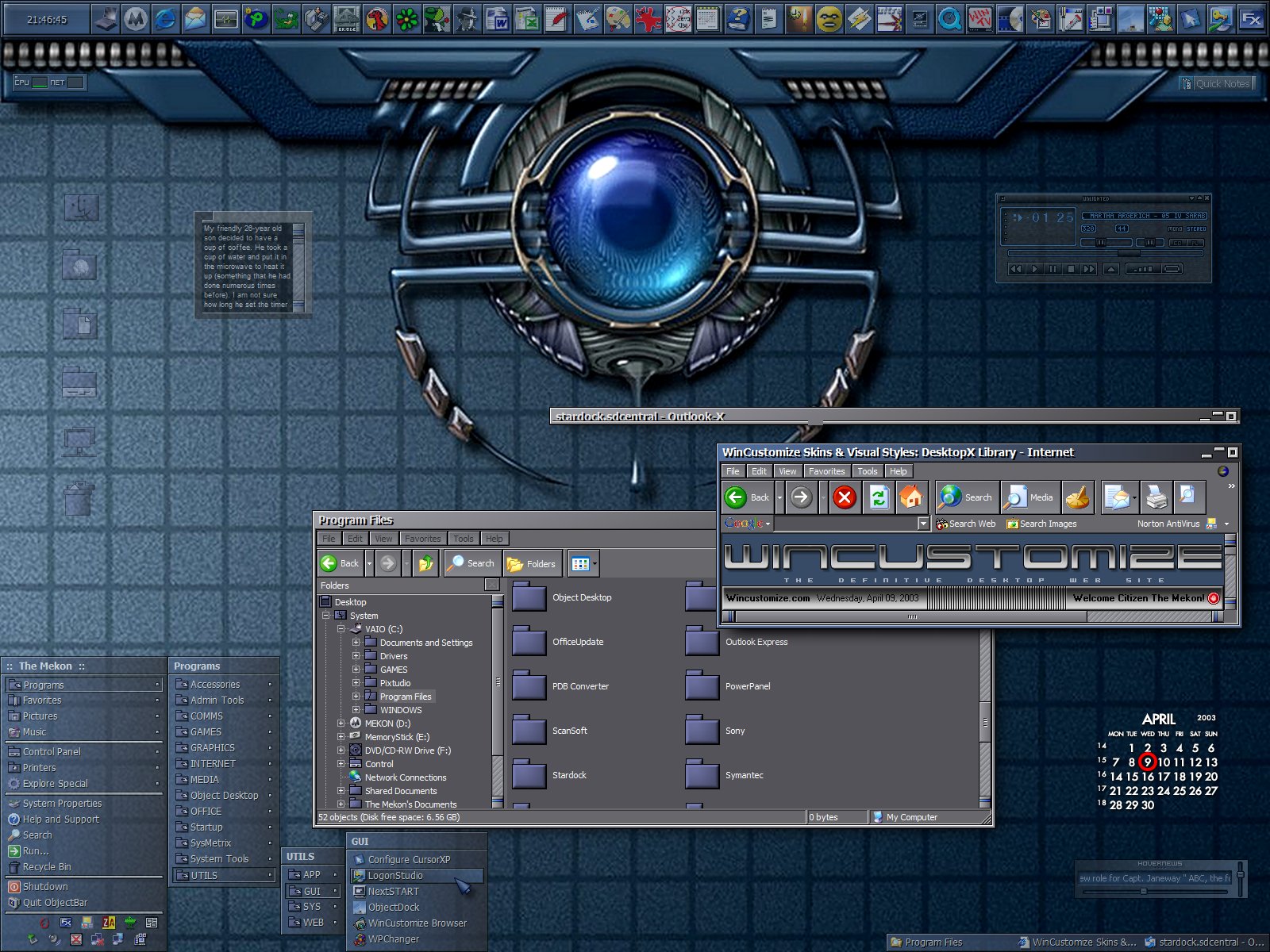This screenshot has height=952, width=1270.
Task: Click Program Files taskbar button
Action: pyautogui.click(x=950, y=942)
